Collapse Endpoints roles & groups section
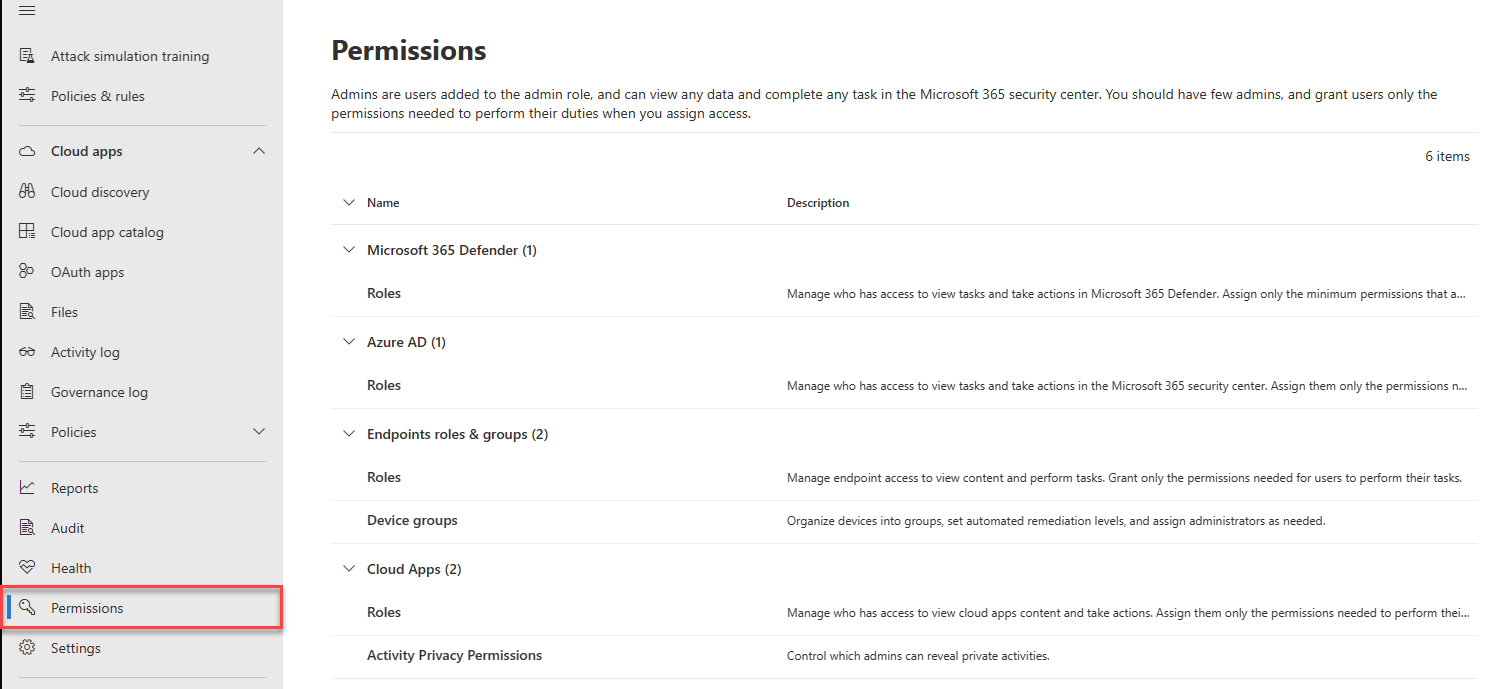The width and height of the screenshot is (1501, 689). coord(349,434)
